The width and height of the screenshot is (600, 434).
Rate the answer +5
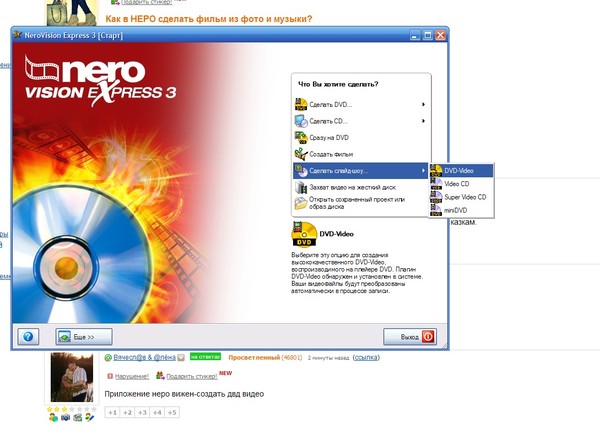point(172,413)
